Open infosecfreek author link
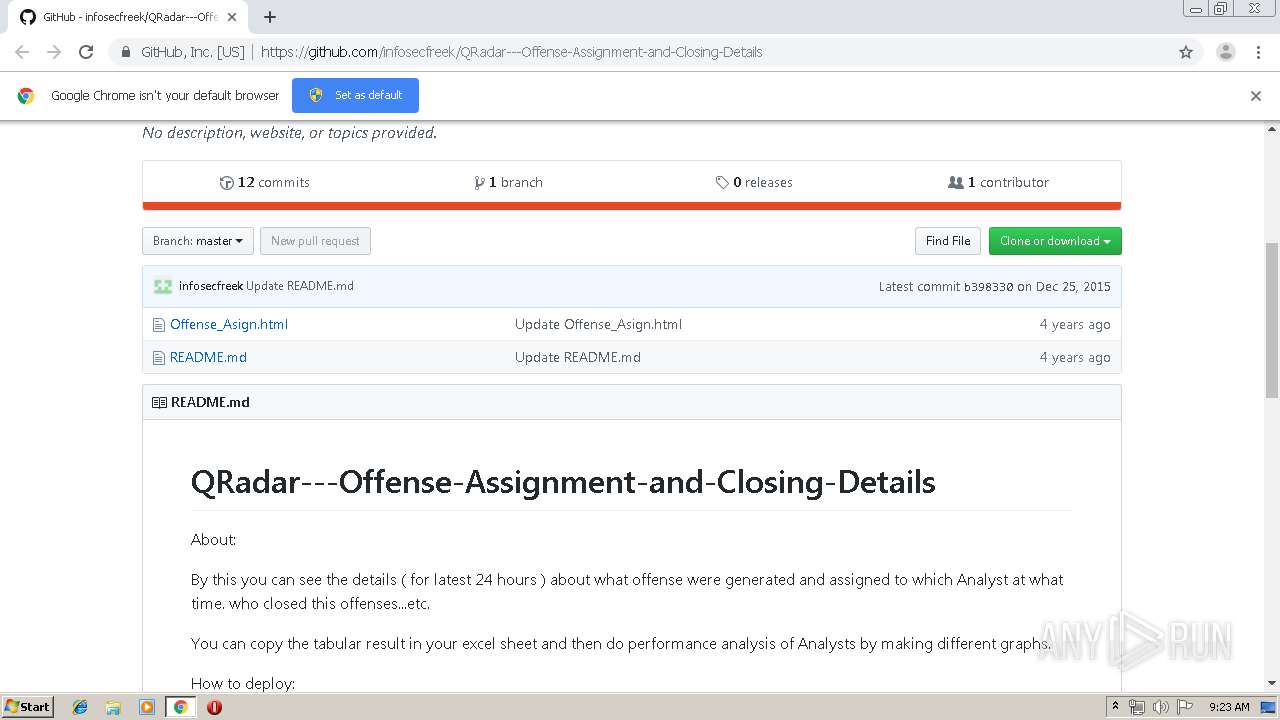 tap(211, 286)
